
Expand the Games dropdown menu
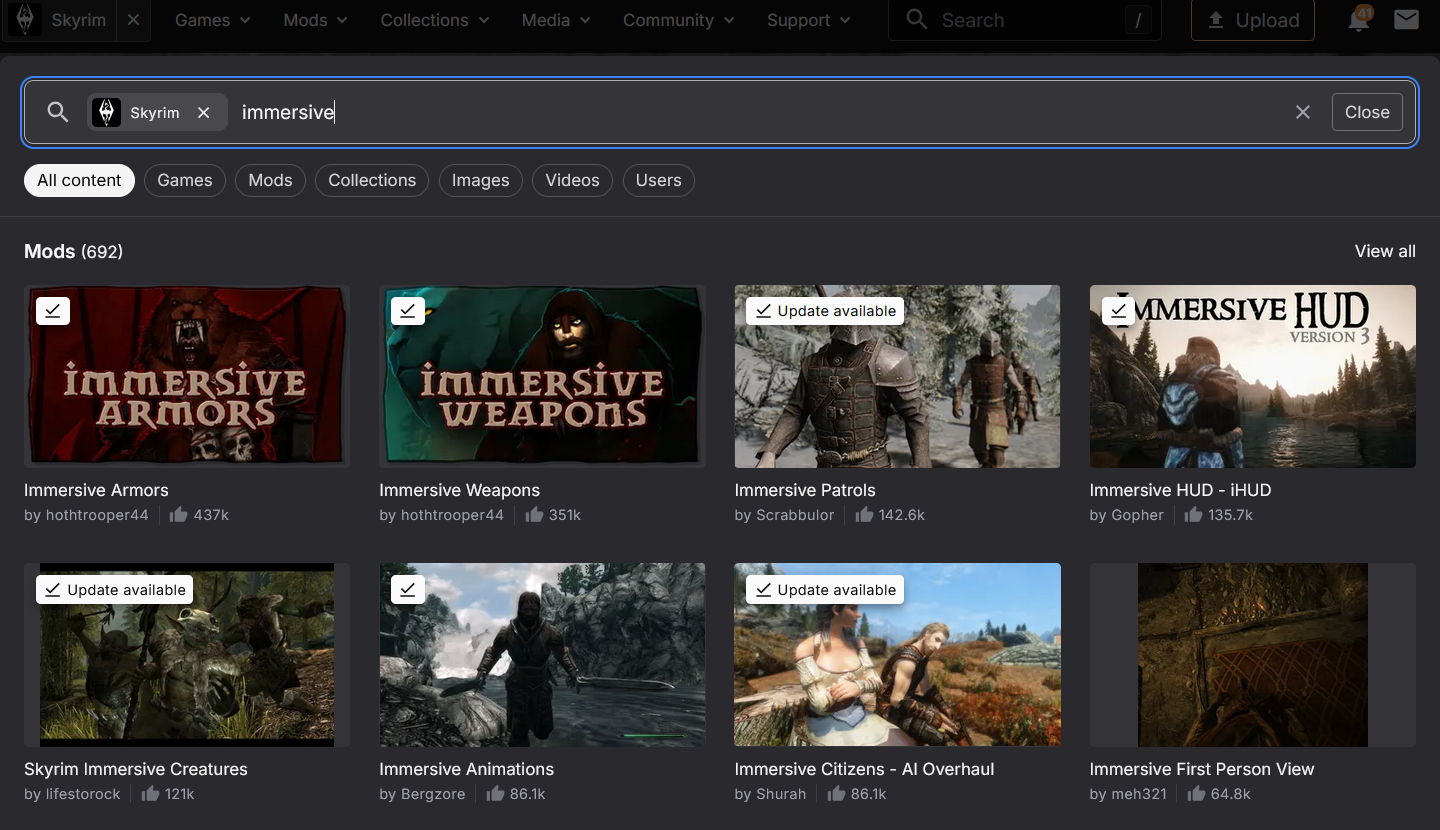click(x=213, y=20)
